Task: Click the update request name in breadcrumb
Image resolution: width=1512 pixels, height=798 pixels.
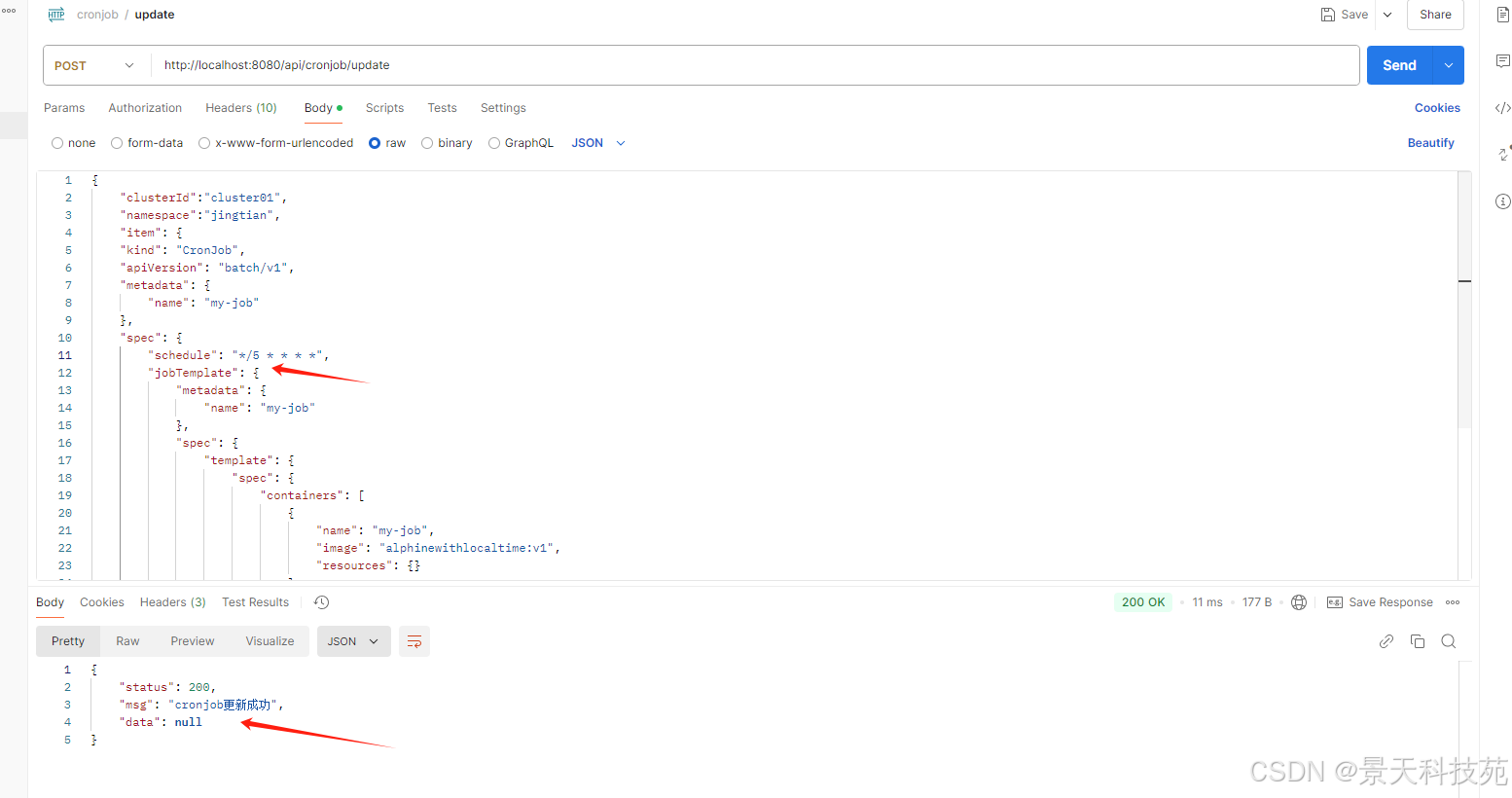Action: pyautogui.click(x=155, y=15)
